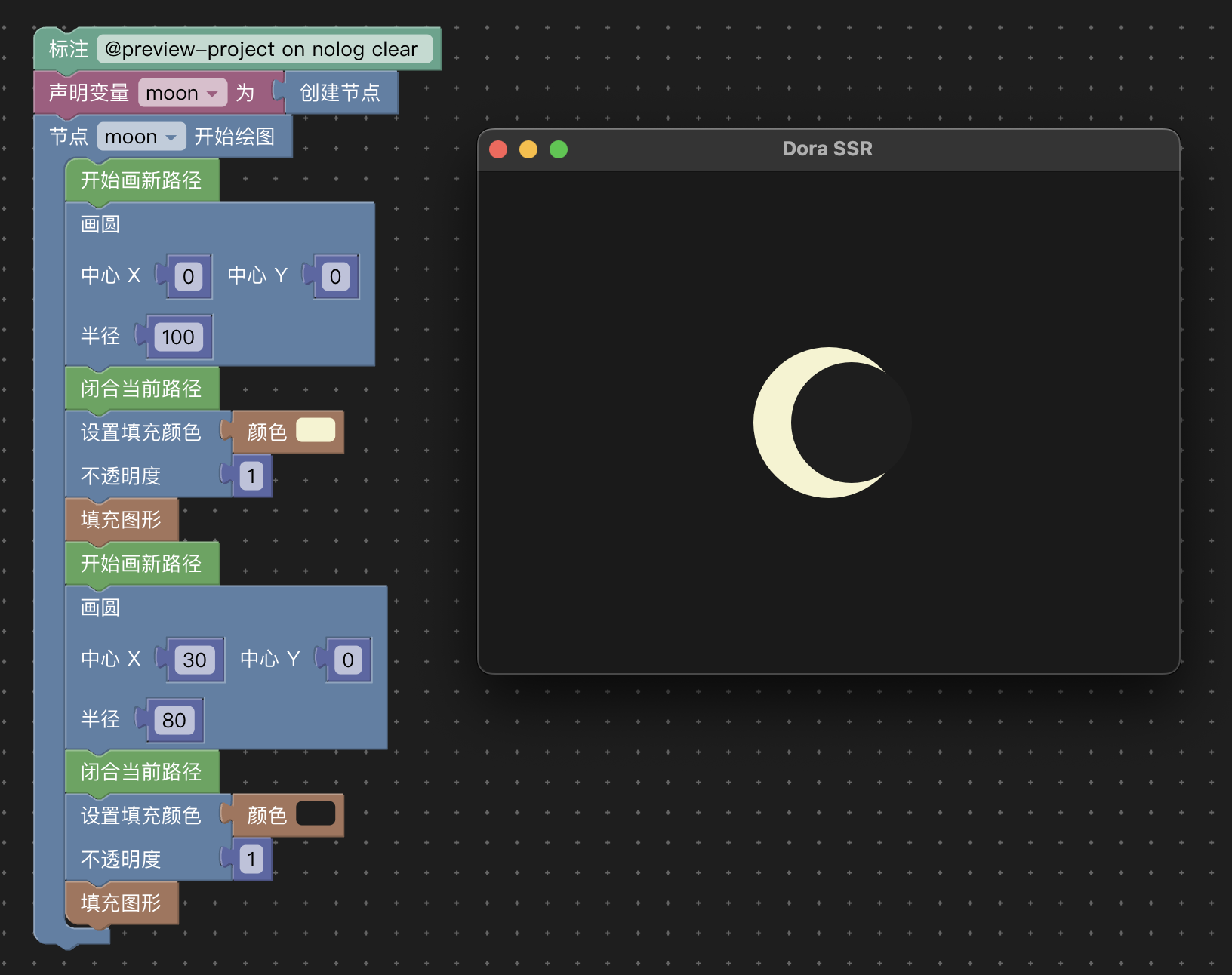Screen dimensions: 1232x975
Task: Close the Dora SSR window
Action: (498, 149)
